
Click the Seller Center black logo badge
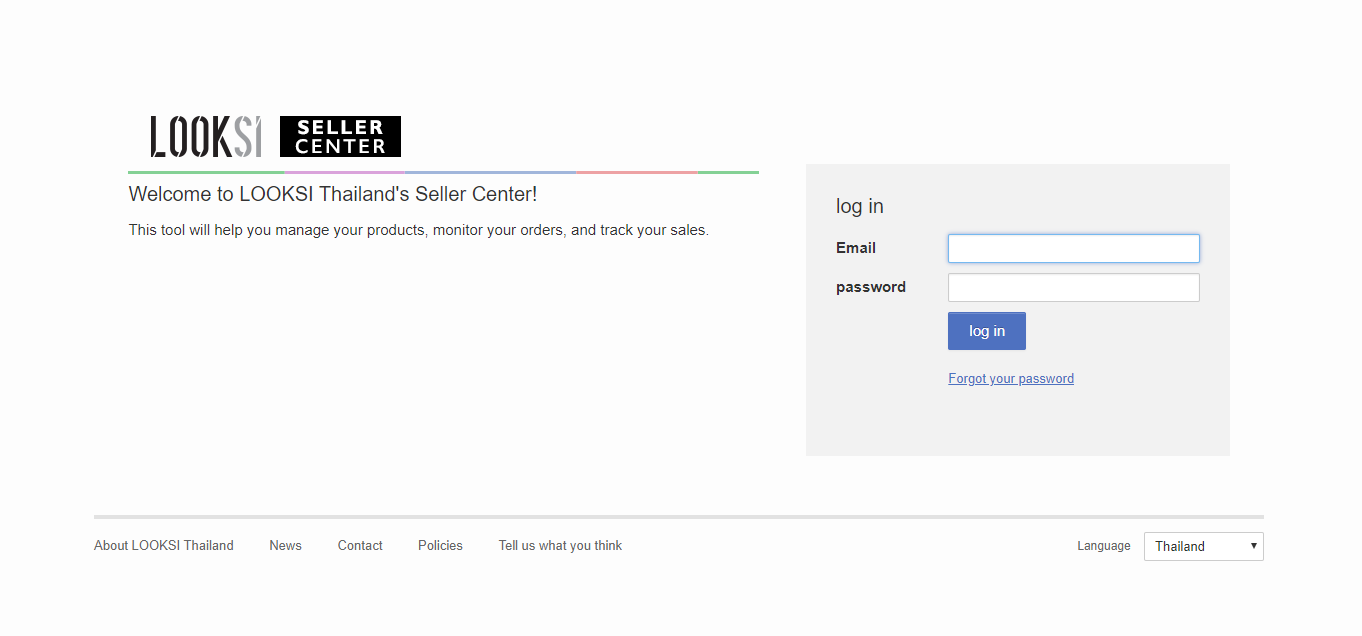[340, 136]
